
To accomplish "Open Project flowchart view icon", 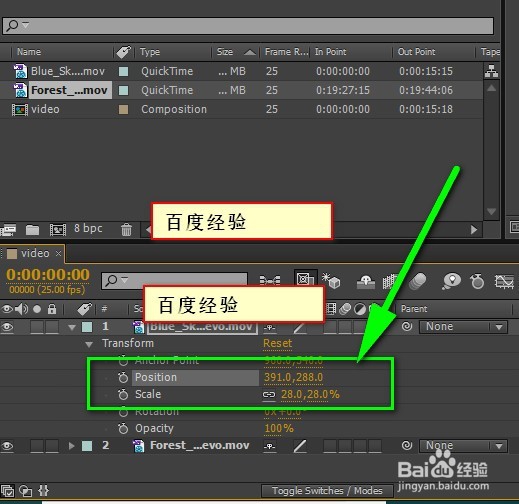I will [x=491, y=71].
